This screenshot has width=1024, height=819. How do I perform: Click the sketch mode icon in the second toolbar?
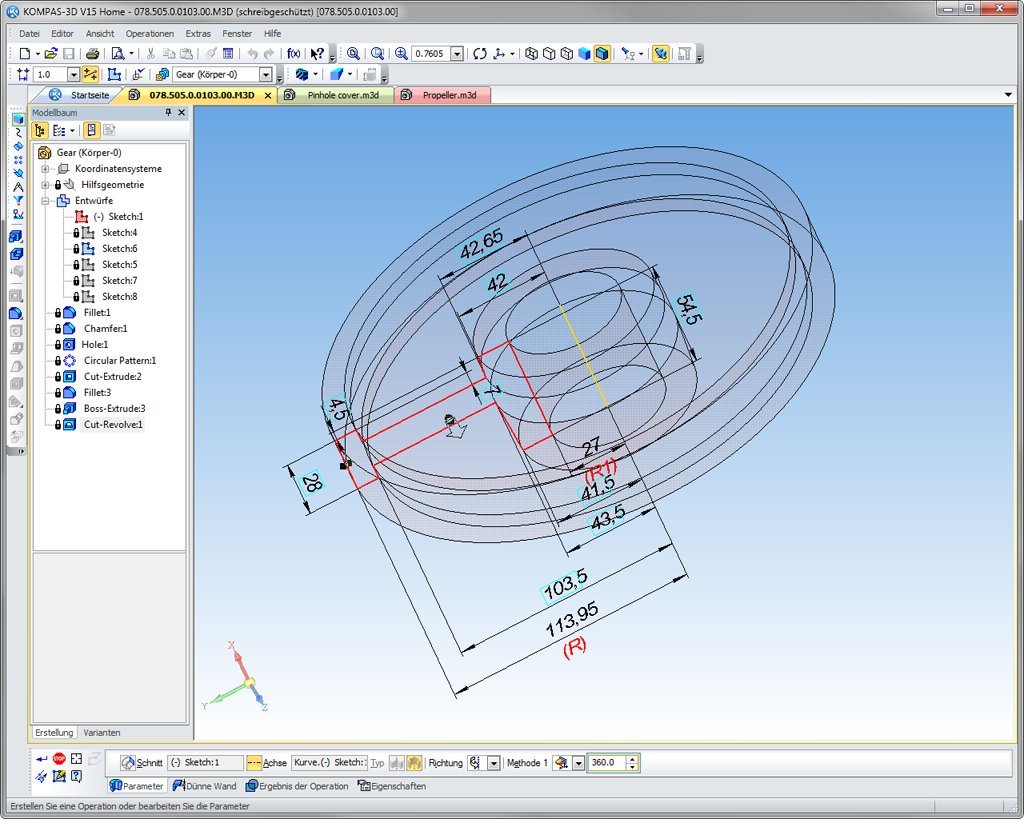pyautogui.click(x=114, y=74)
